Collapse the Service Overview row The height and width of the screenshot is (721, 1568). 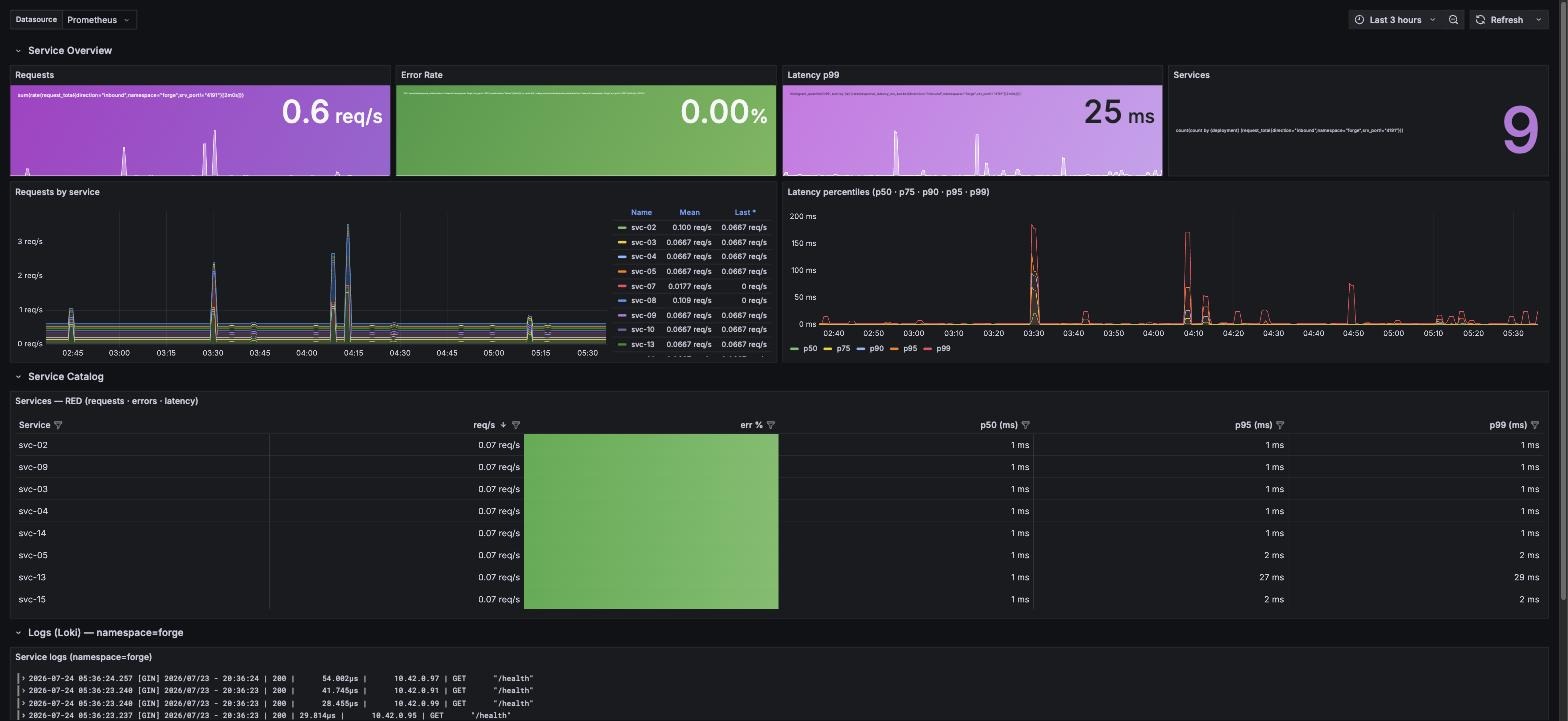point(18,51)
